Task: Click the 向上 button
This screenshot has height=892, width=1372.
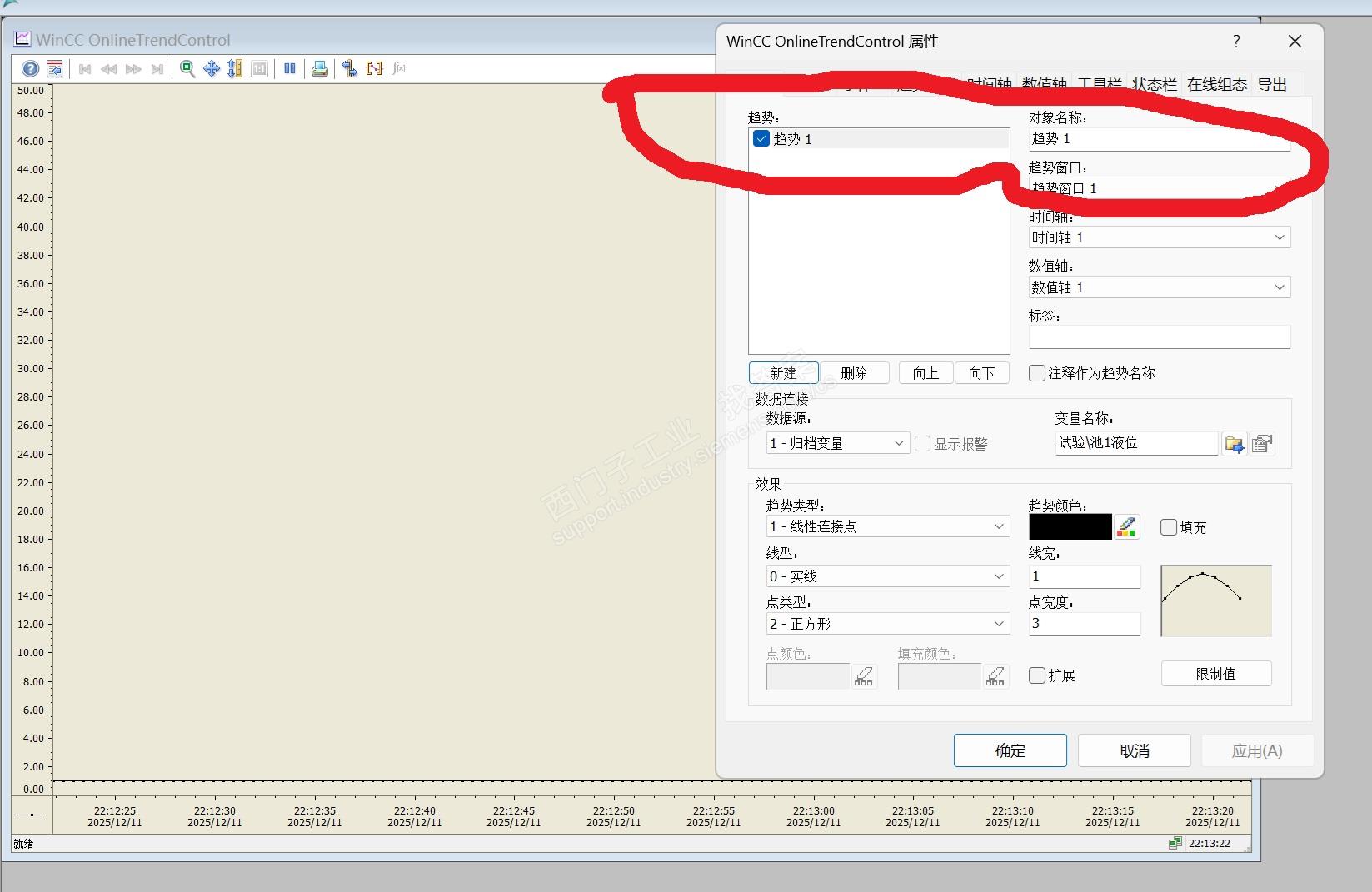Action: click(x=925, y=373)
